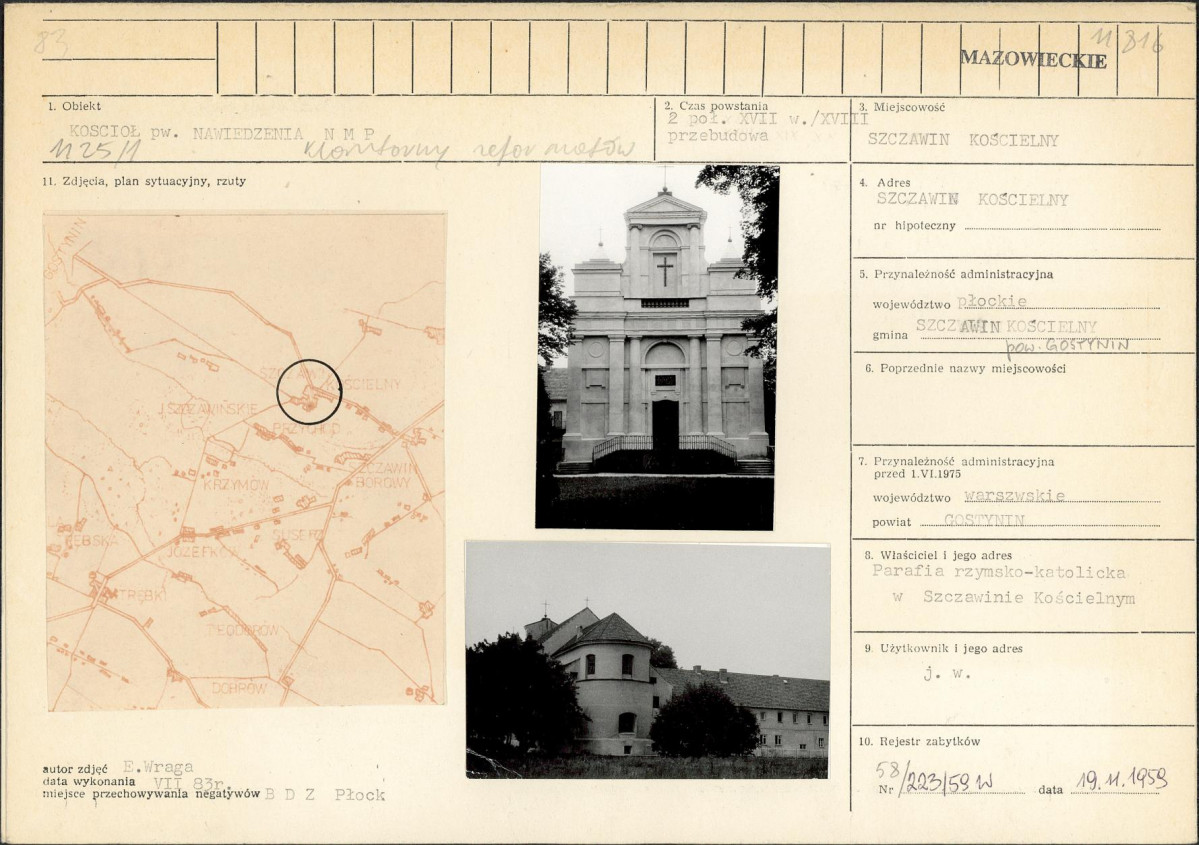1199x845 pixels.
Task: Click the KRZYMÓW label on the map
Action: click(x=236, y=484)
